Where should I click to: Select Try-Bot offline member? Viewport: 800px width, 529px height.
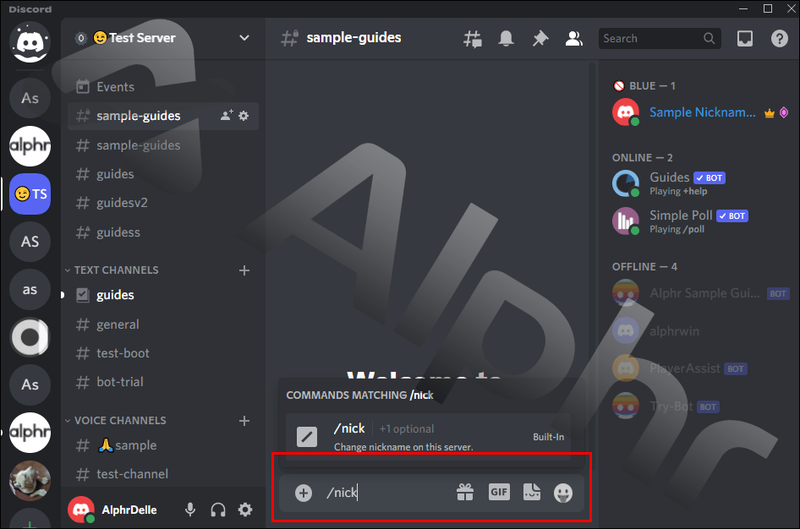click(700, 407)
